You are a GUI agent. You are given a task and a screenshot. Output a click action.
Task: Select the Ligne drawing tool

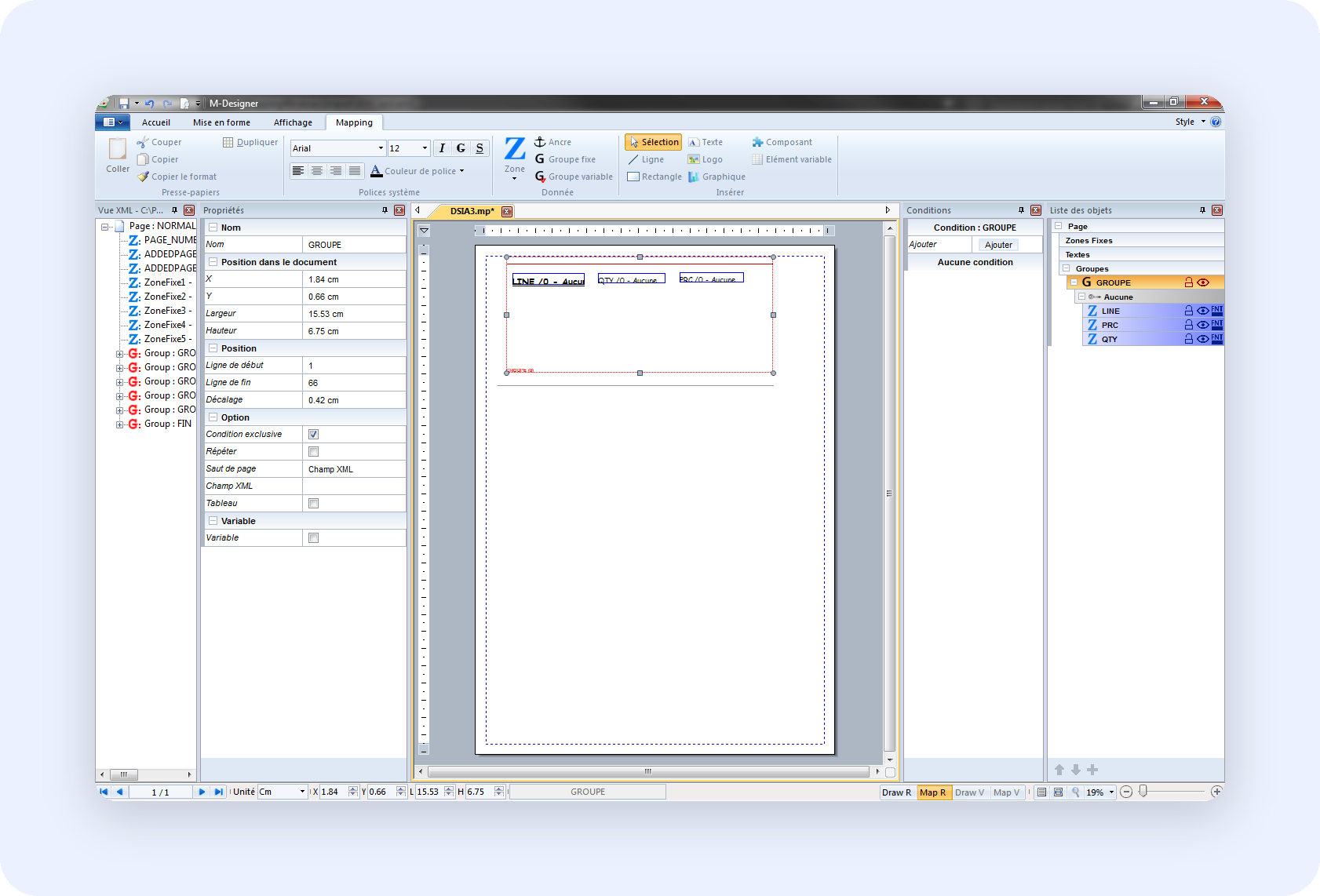[x=646, y=159]
